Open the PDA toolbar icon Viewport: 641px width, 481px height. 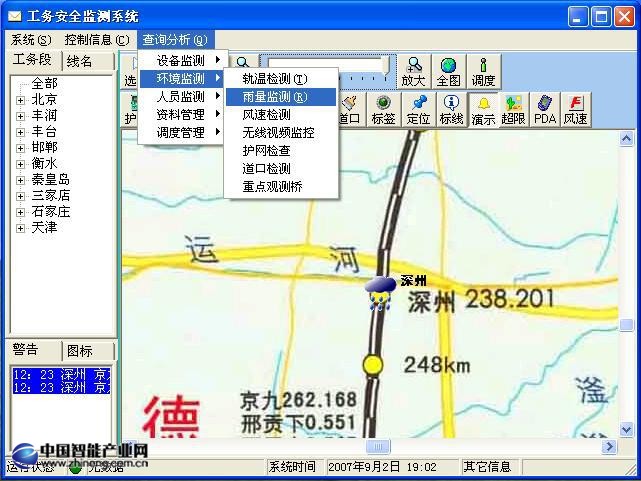click(x=545, y=109)
